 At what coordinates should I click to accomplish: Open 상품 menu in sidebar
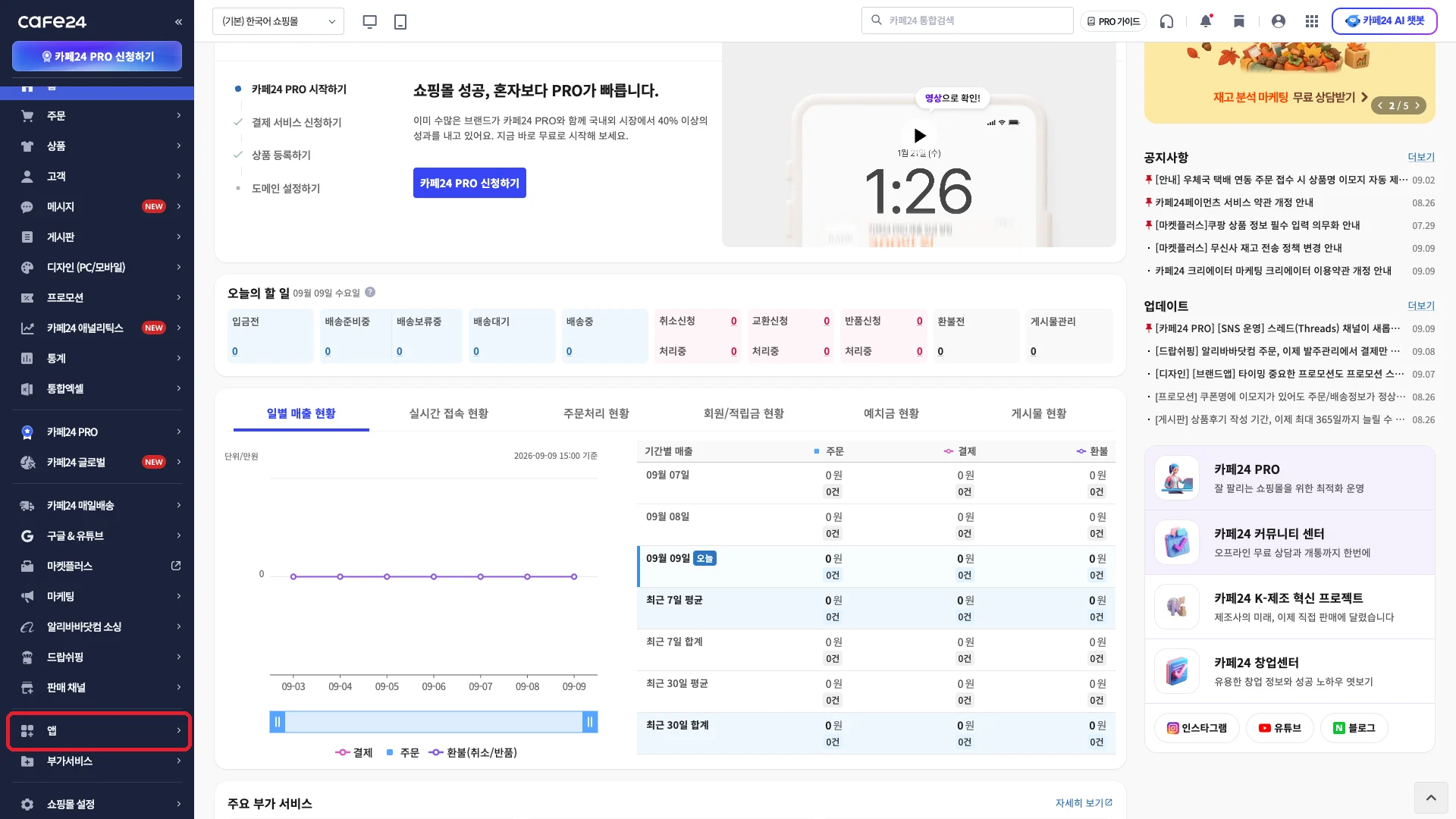(97, 146)
